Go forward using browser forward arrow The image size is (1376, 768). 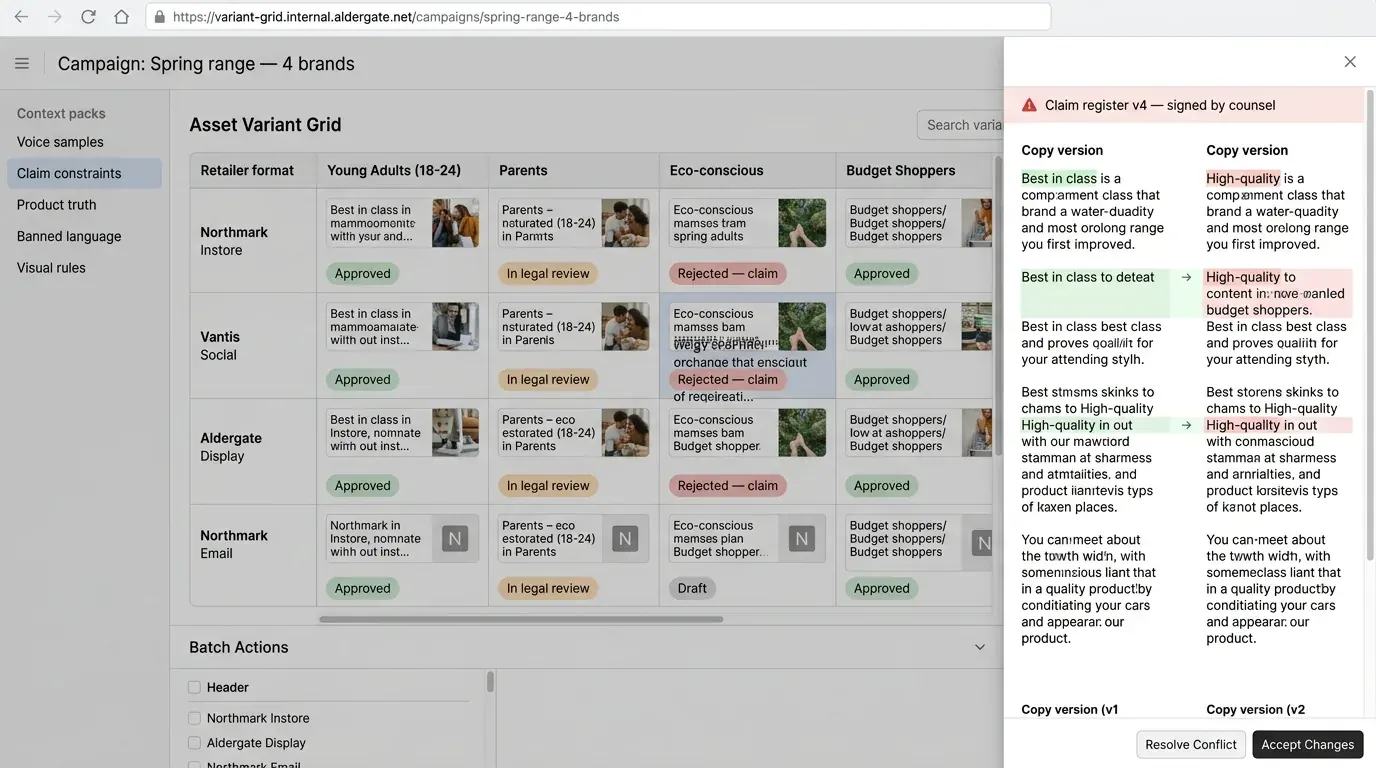55,17
